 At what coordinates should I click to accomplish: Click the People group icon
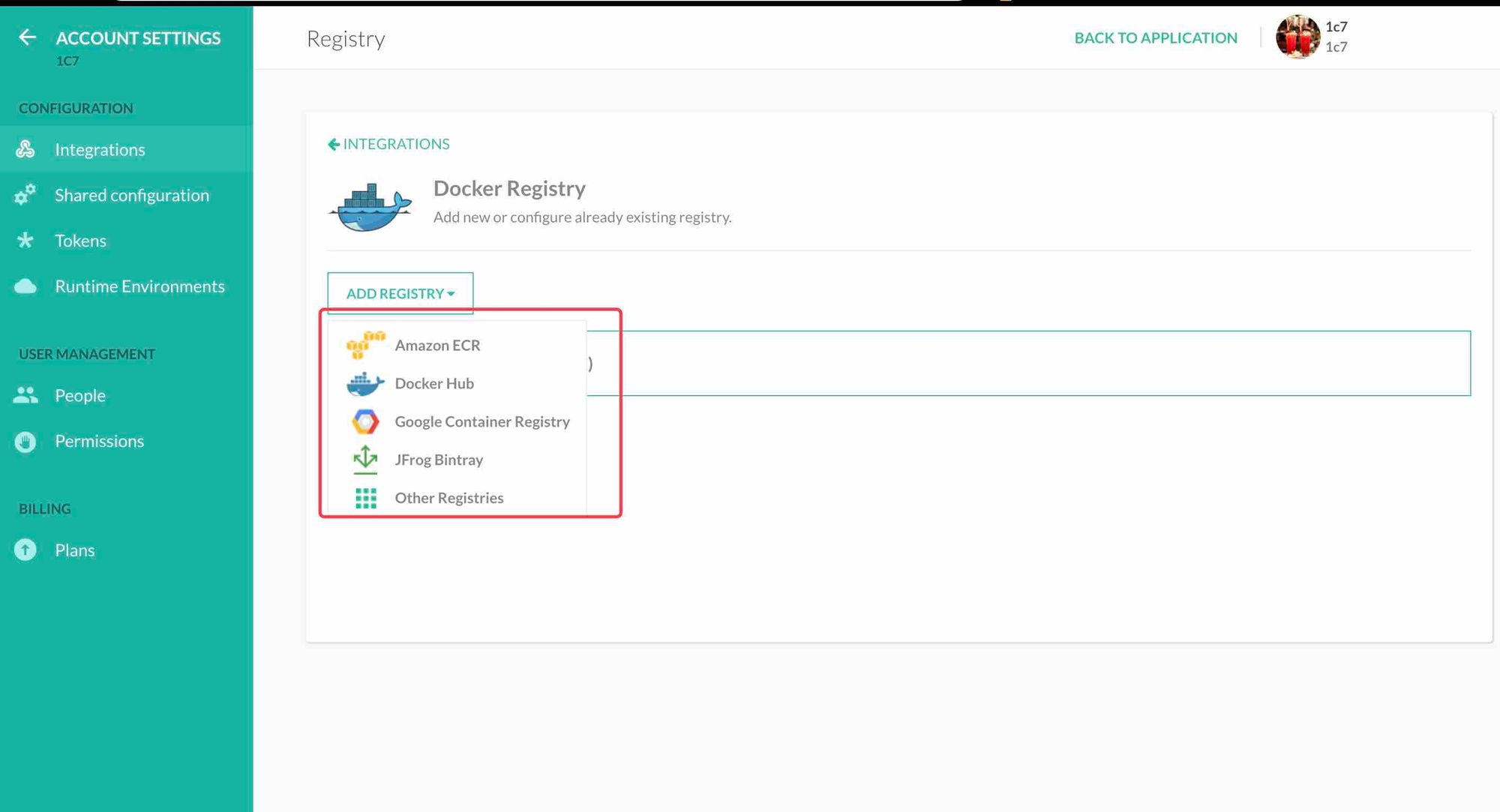click(x=25, y=395)
